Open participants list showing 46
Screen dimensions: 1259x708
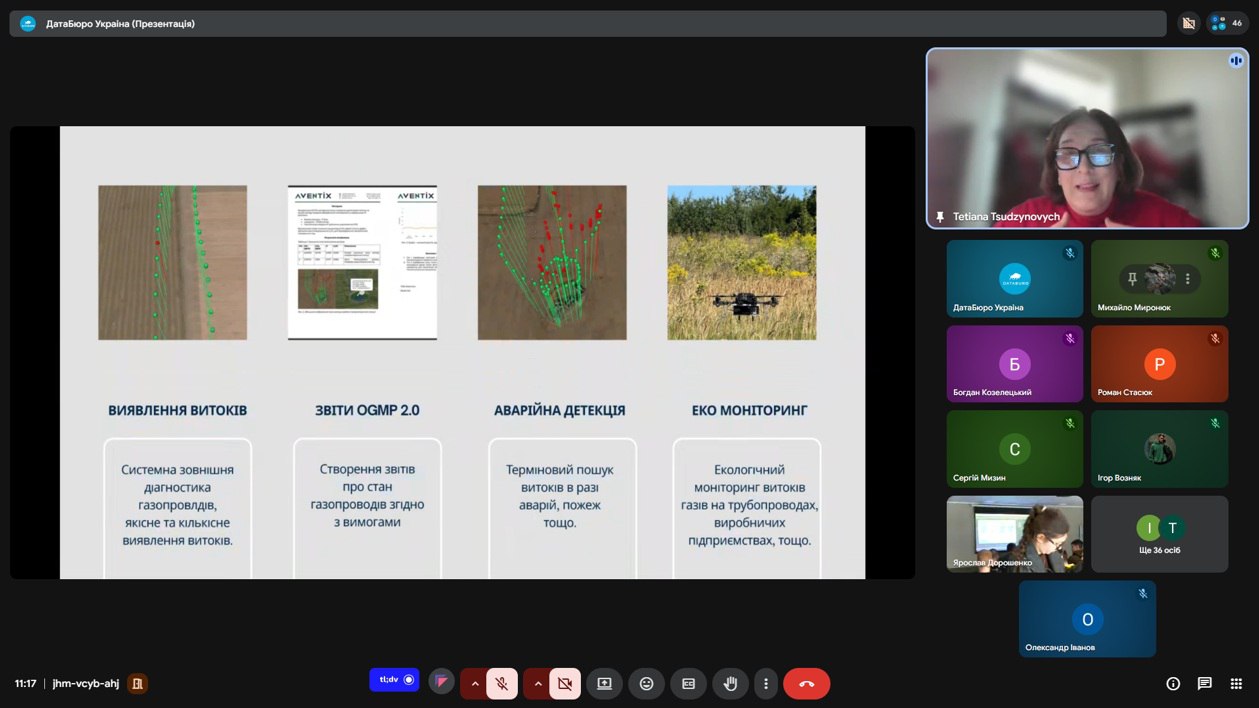click(1227, 23)
